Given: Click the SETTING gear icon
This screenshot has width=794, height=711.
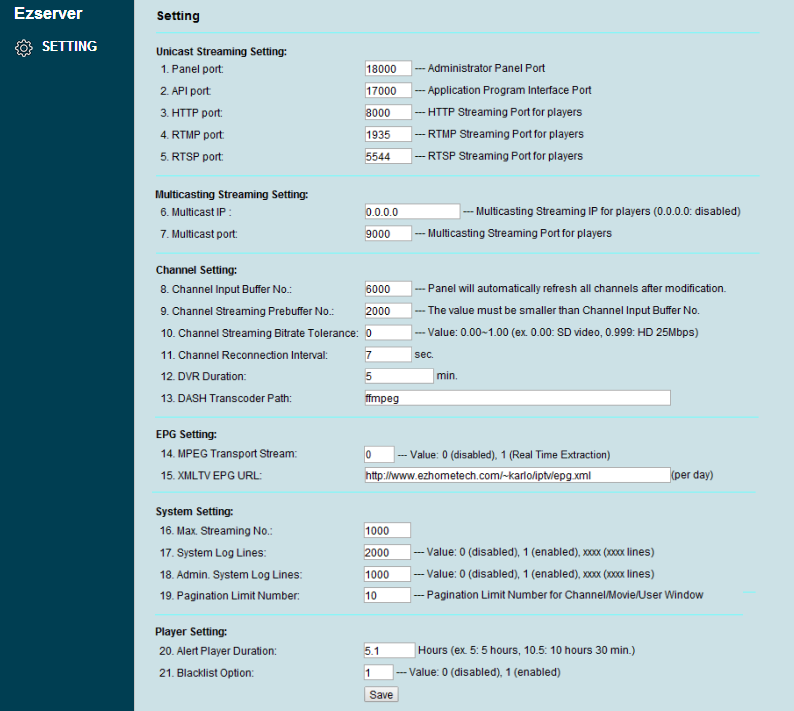Looking at the screenshot, I should click(x=23, y=48).
